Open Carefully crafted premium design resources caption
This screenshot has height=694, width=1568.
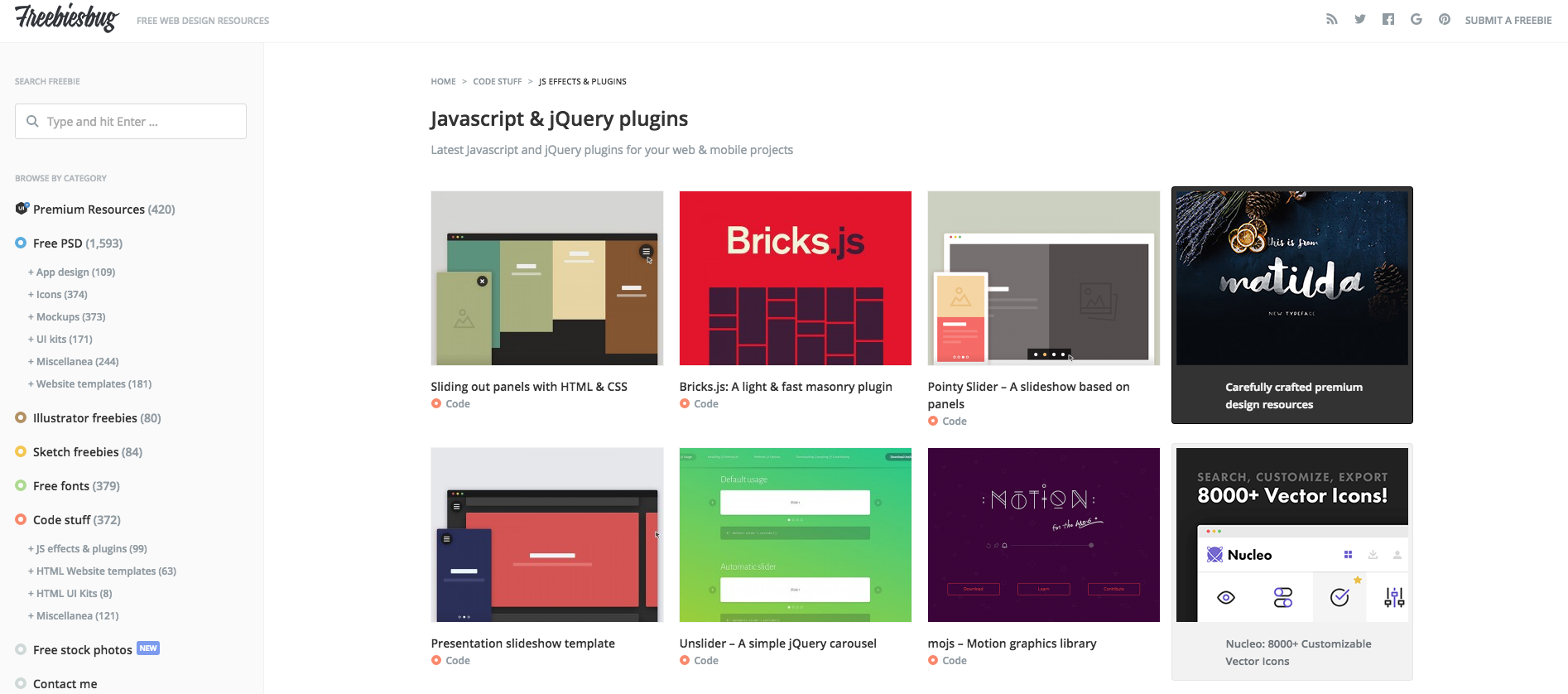click(1294, 396)
